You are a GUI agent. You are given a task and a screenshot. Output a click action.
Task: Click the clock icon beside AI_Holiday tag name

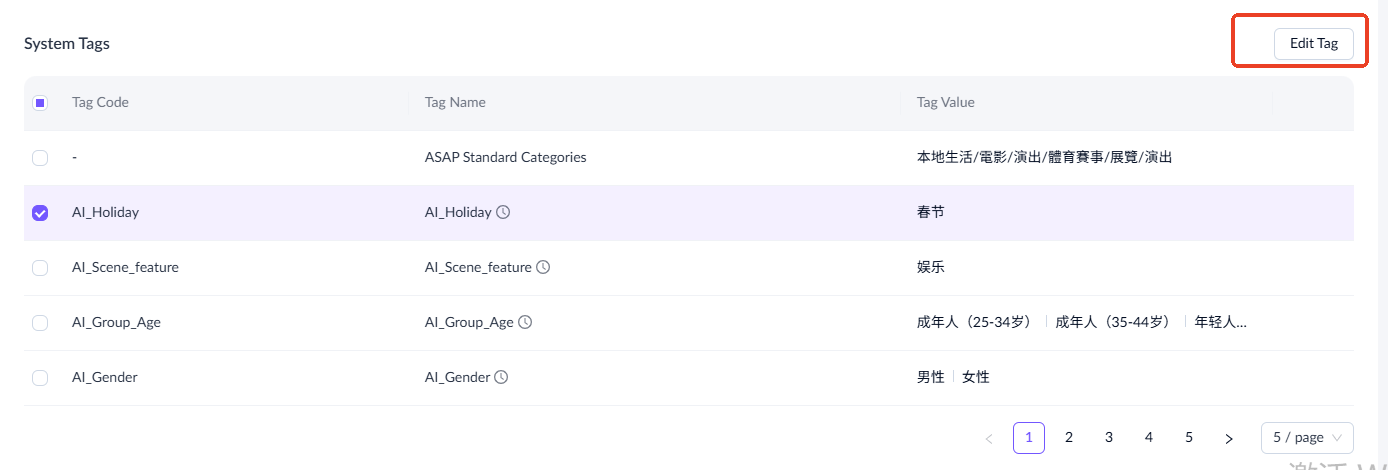pos(504,212)
